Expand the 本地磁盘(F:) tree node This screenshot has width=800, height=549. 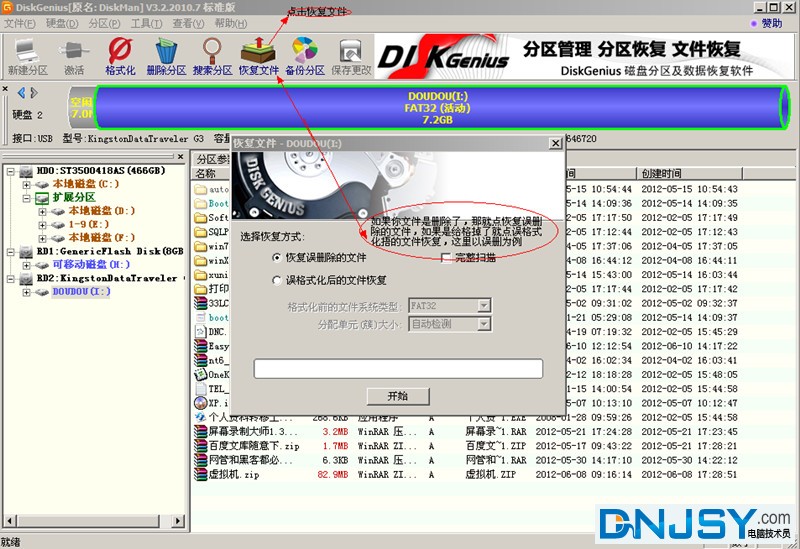click(43, 238)
